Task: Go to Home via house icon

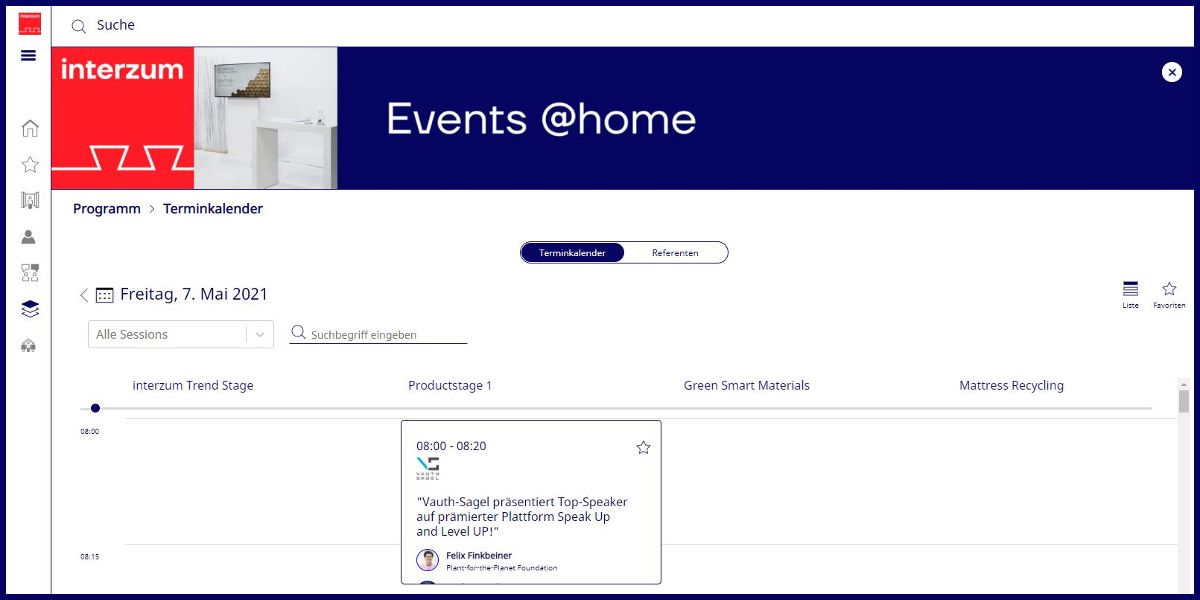Action: tap(30, 128)
